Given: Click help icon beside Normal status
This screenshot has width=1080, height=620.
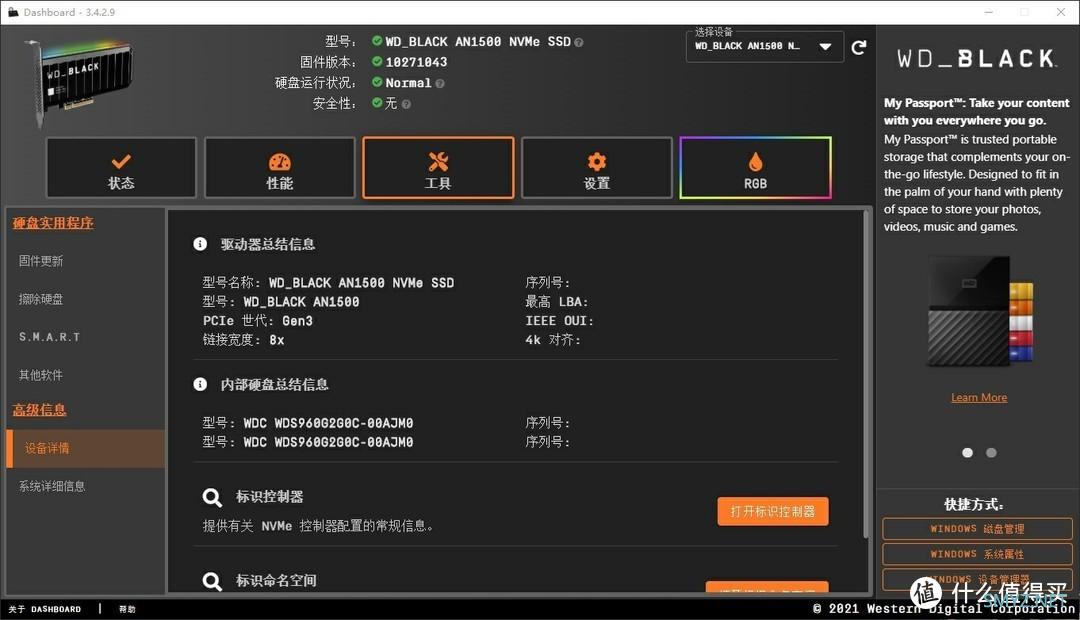Looking at the screenshot, I should point(440,83).
